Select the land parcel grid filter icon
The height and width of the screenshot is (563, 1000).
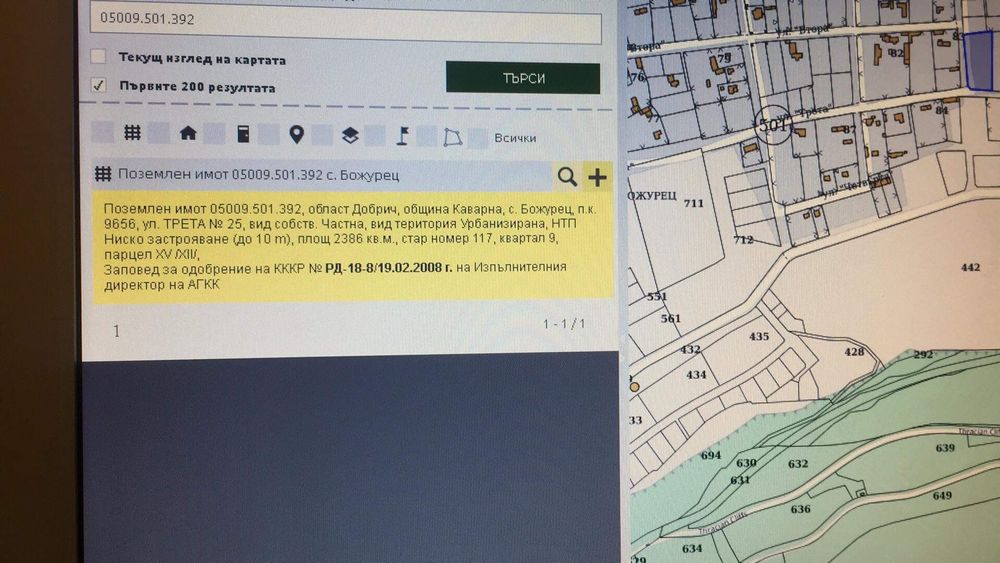point(132,133)
